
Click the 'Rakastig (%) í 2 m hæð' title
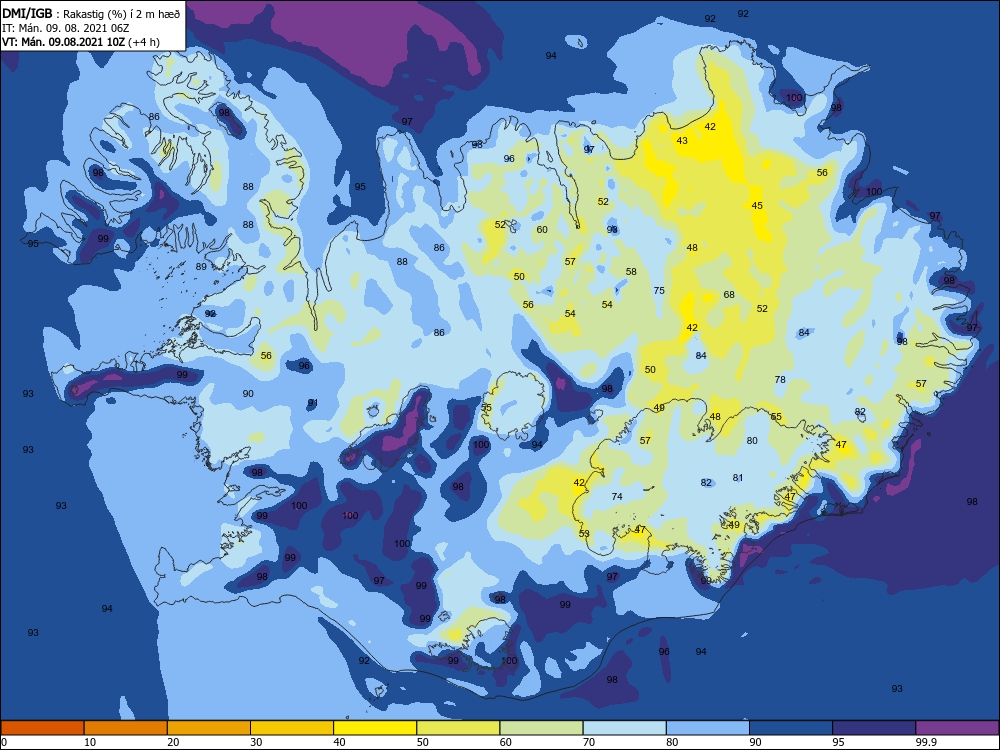[121, 13]
